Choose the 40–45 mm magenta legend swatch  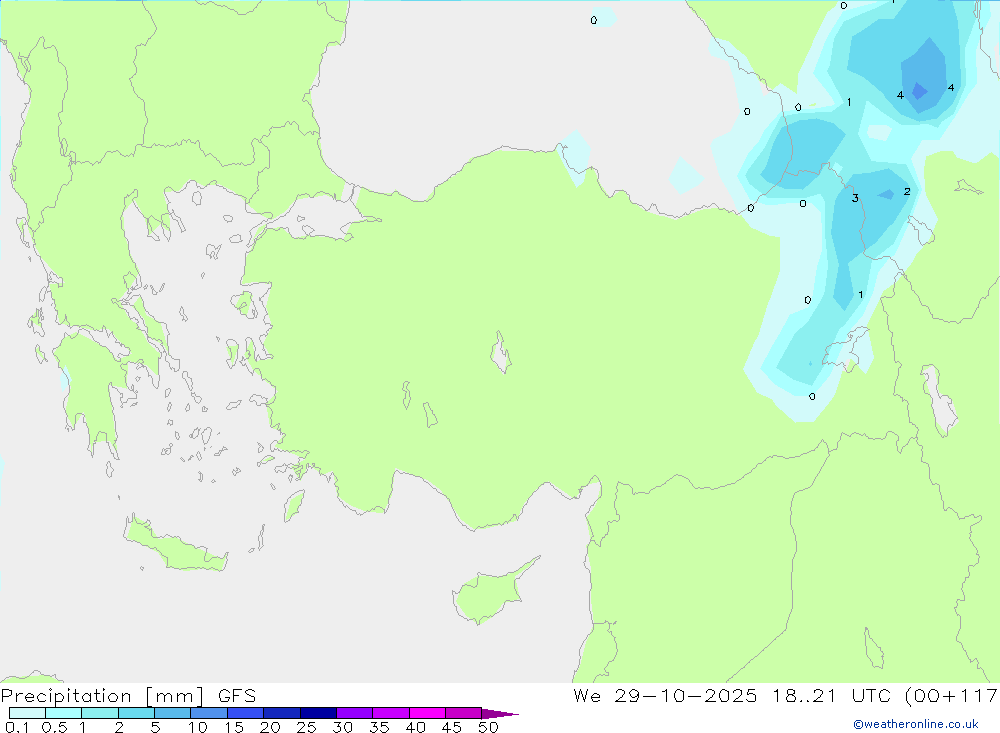tap(427, 713)
